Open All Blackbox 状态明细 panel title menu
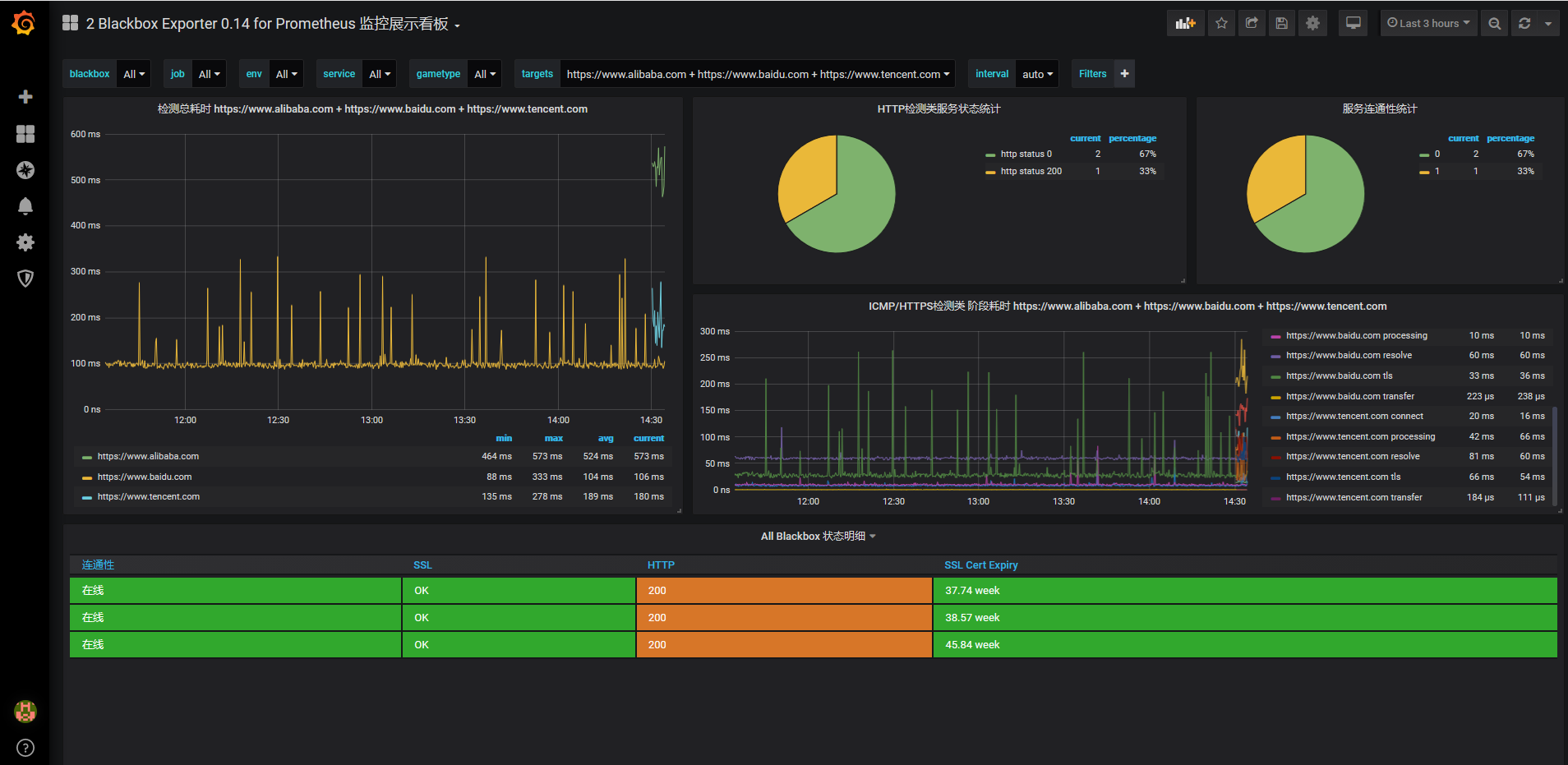Image resolution: width=1568 pixels, height=765 pixels. click(818, 536)
